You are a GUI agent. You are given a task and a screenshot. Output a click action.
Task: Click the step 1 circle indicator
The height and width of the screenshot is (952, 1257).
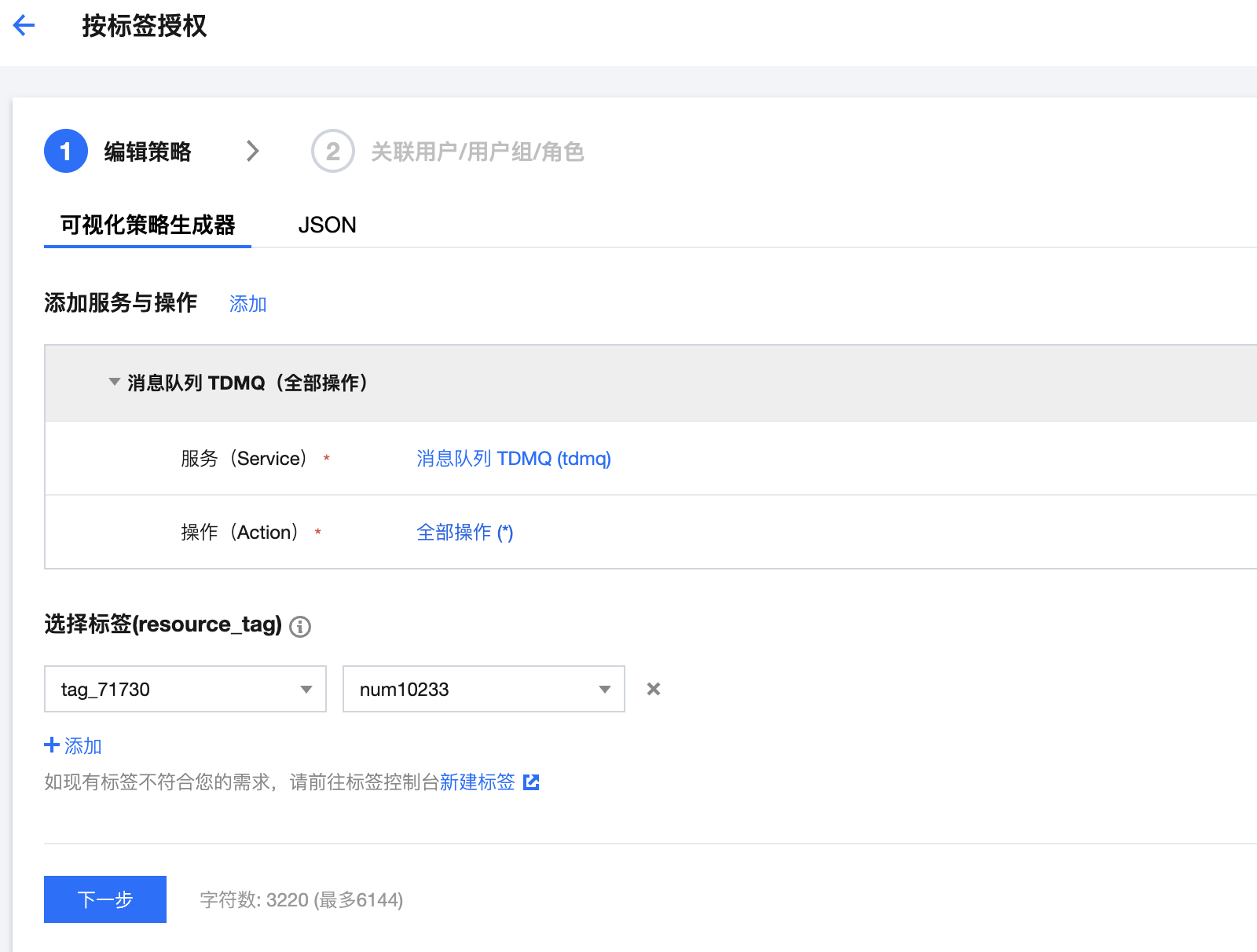click(66, 151)
